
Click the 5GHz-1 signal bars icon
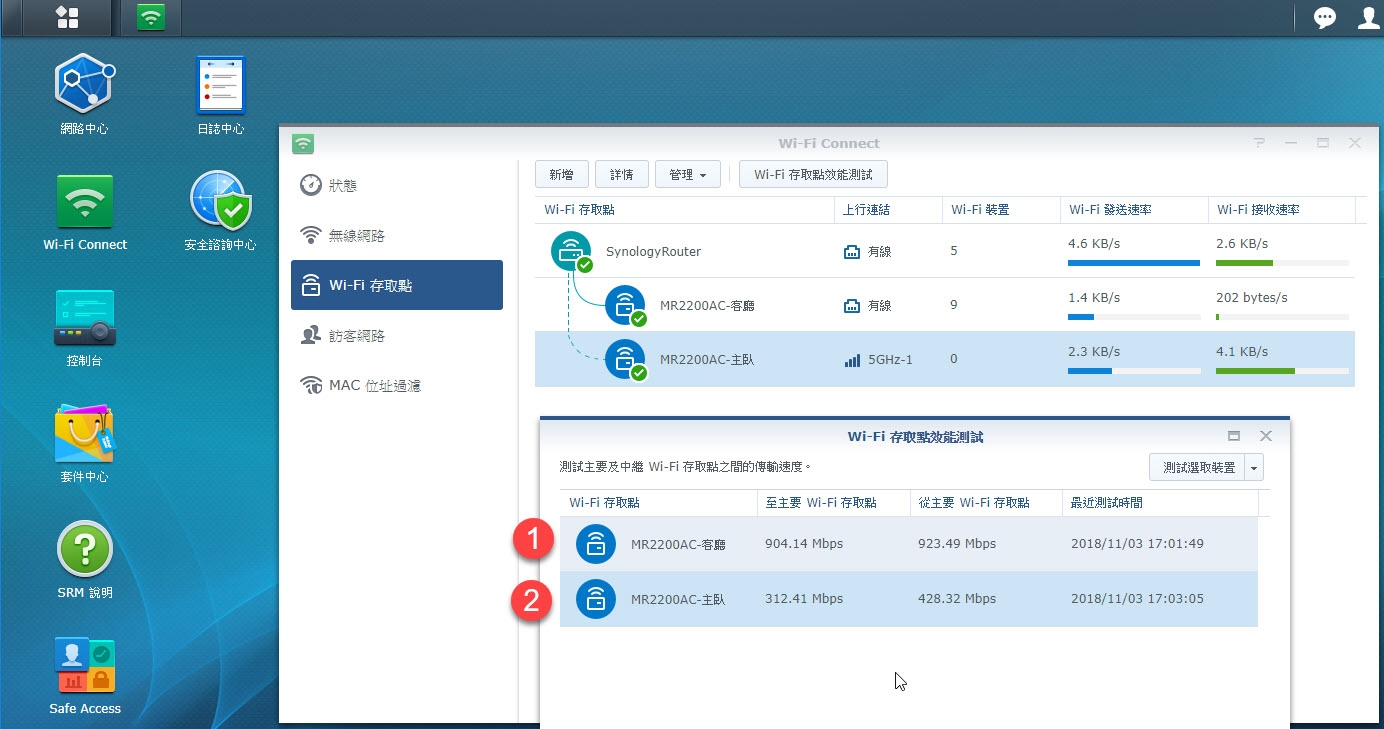852,360
